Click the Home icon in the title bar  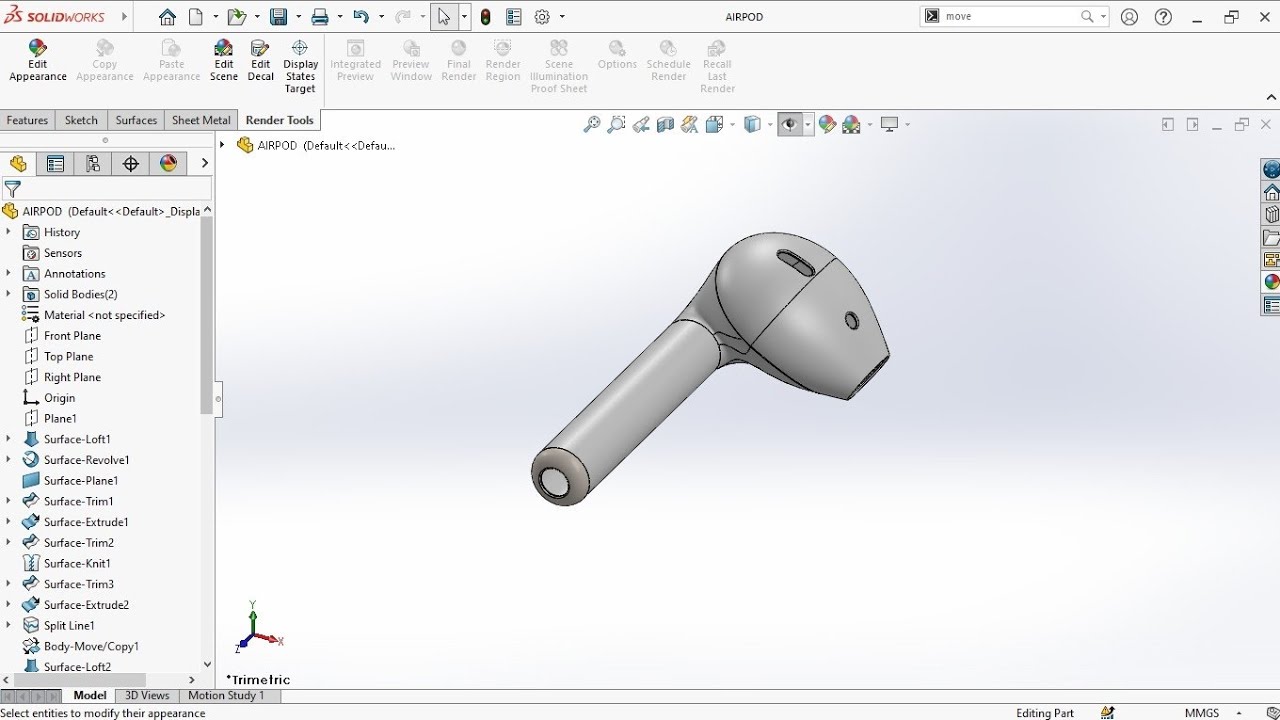coord(167,17)
